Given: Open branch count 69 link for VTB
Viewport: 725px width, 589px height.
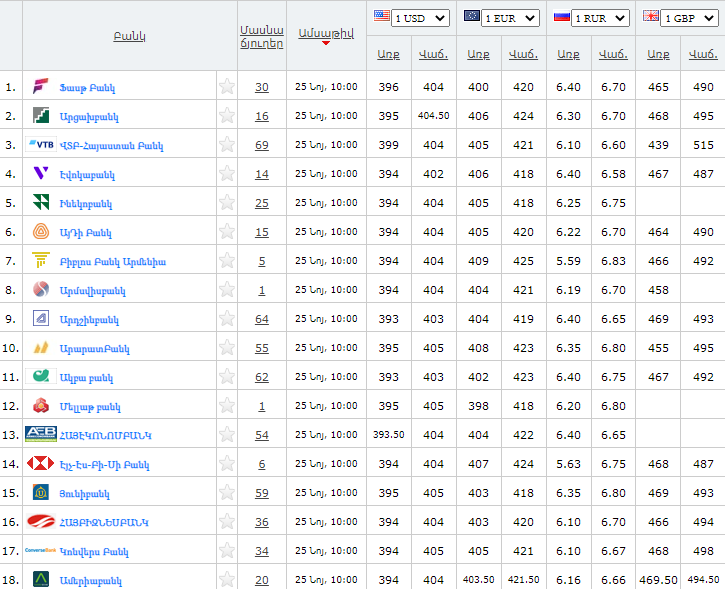Looking at the screenshot, I should [x=262, y=145].
